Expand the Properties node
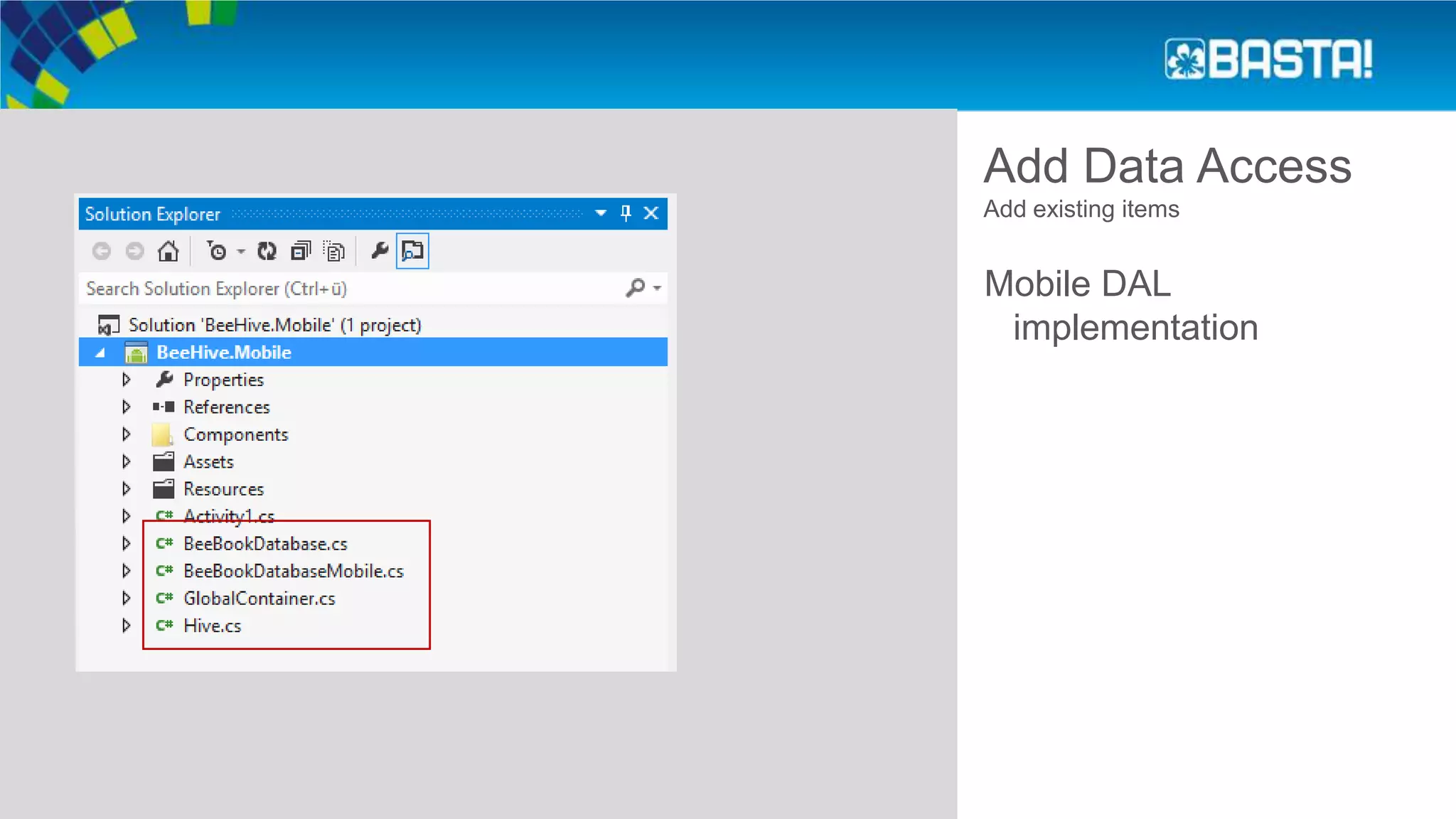The width and height of the screenshot is (1456, 819). tap(127, 380)
